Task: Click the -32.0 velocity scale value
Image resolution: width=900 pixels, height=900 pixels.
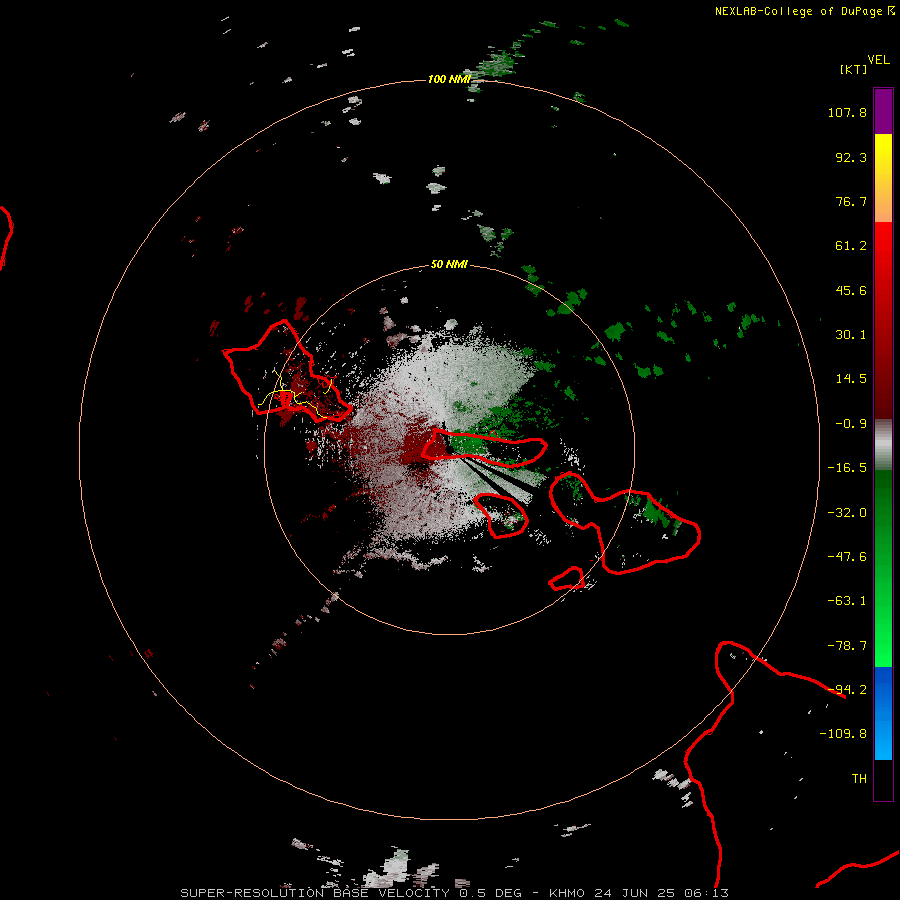Action: [x=847, y=513]
